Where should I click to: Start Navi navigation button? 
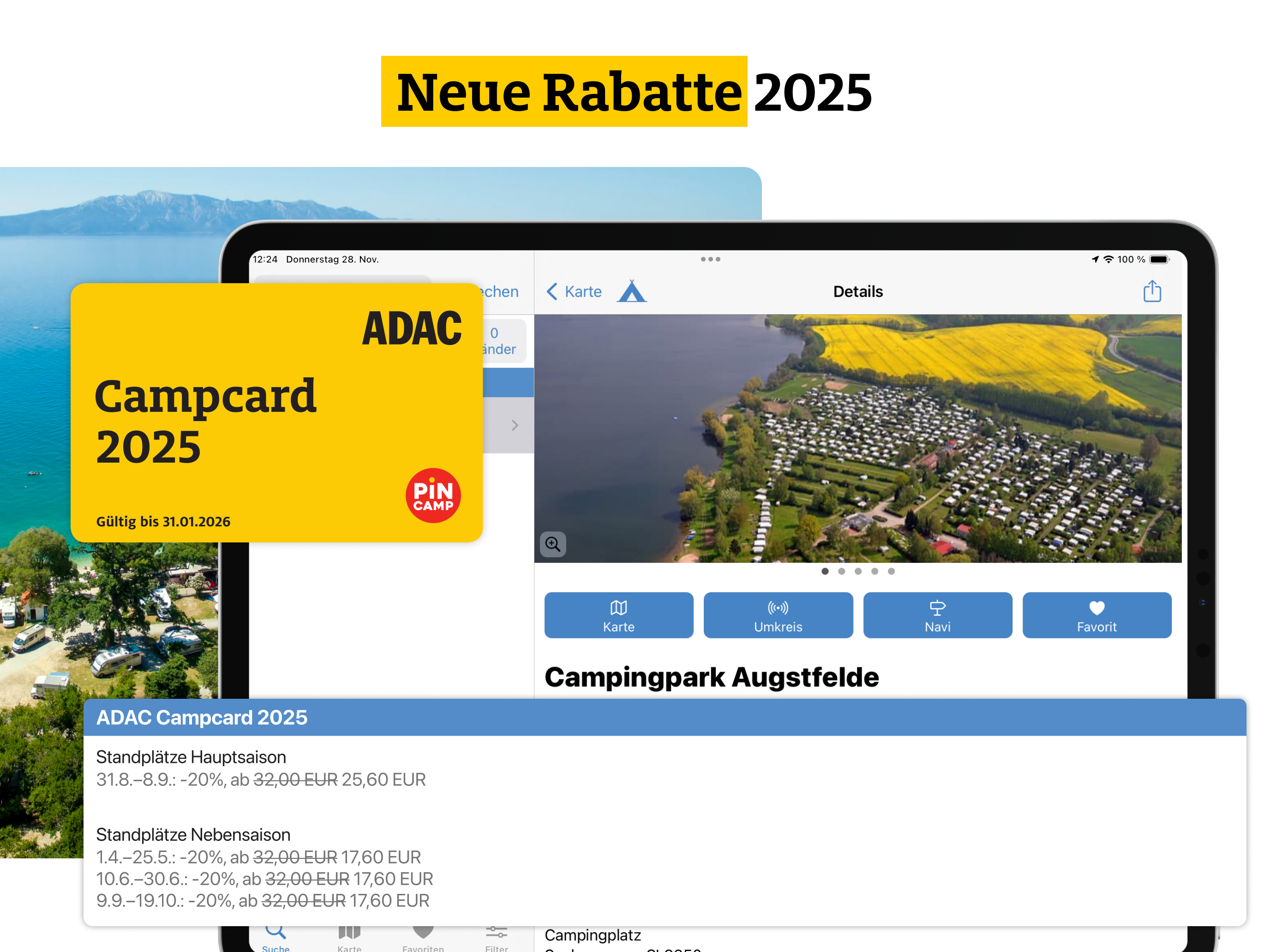[x=938, y=615]
